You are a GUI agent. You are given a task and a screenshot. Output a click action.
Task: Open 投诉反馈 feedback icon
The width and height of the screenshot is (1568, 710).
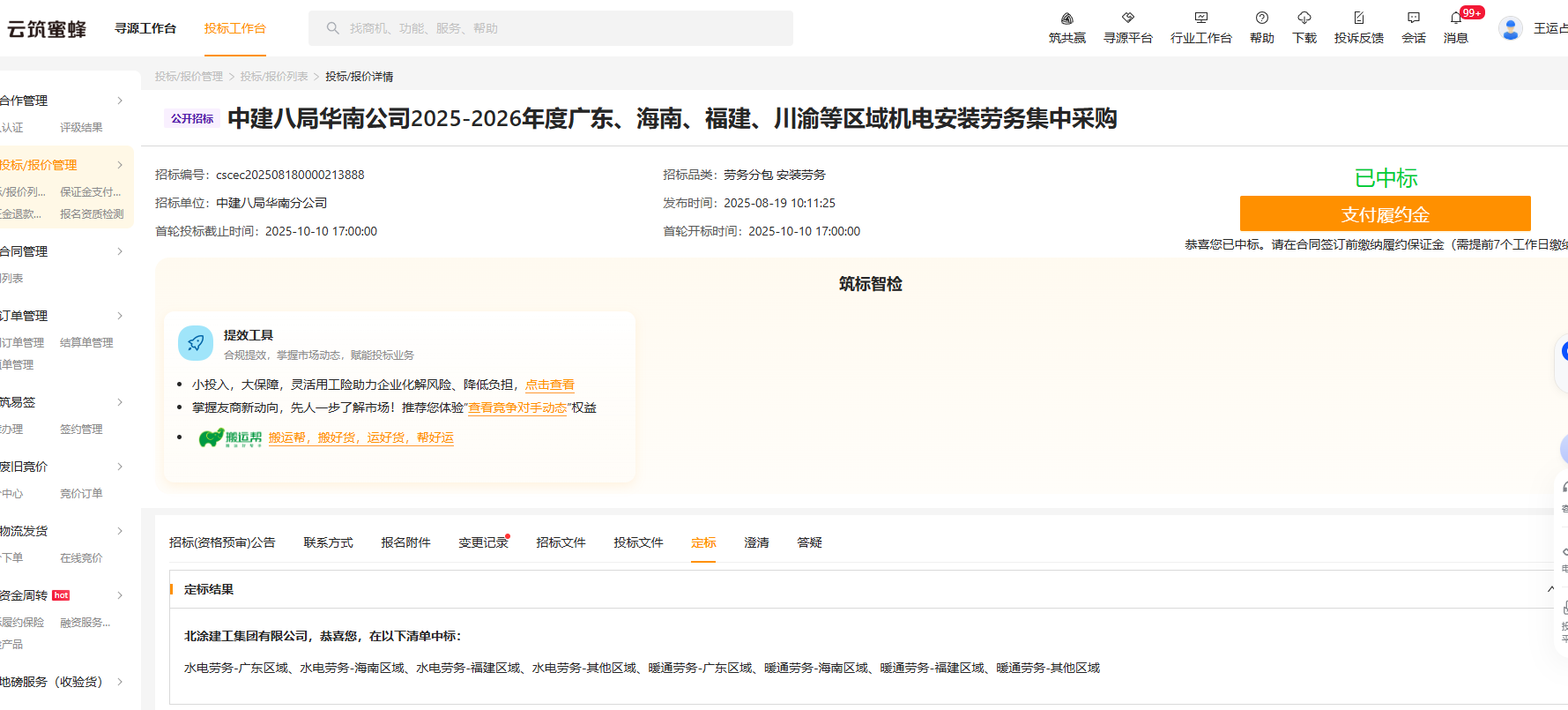pos(1358,19)
